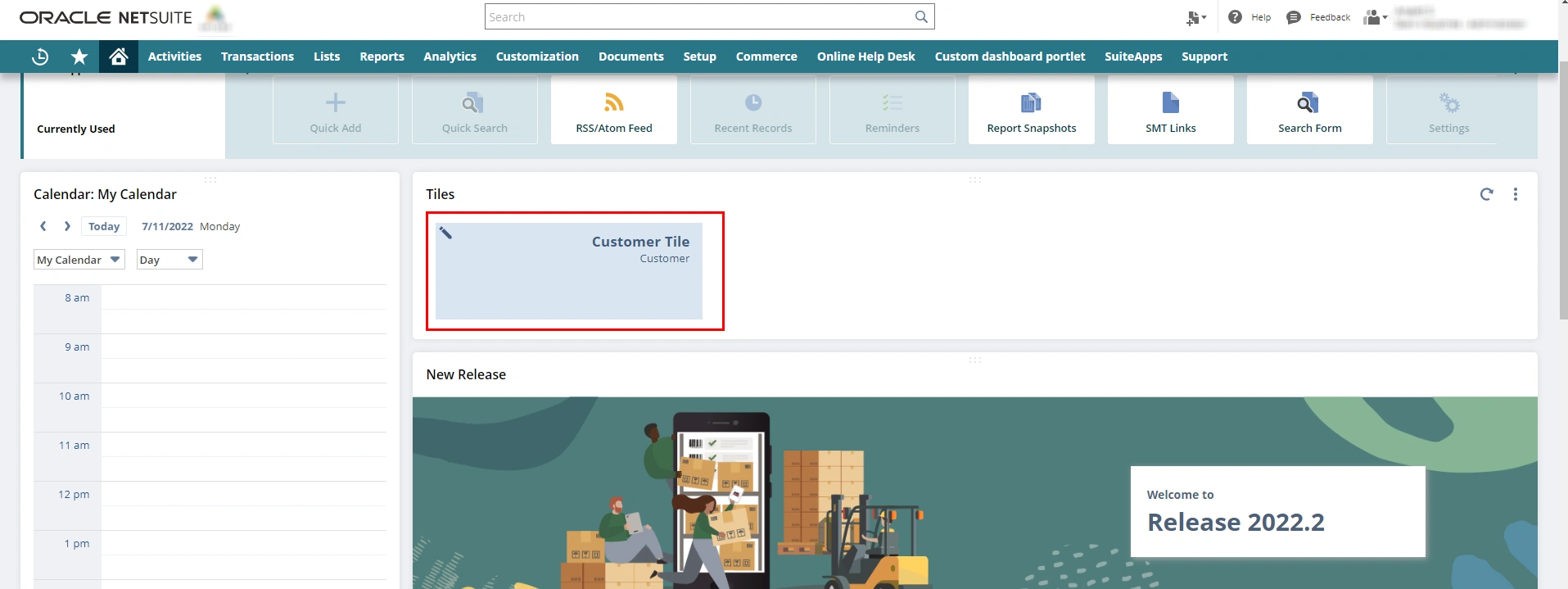Select the Currently Used tab
This screenshot has height=589, width=1568.
76,129
